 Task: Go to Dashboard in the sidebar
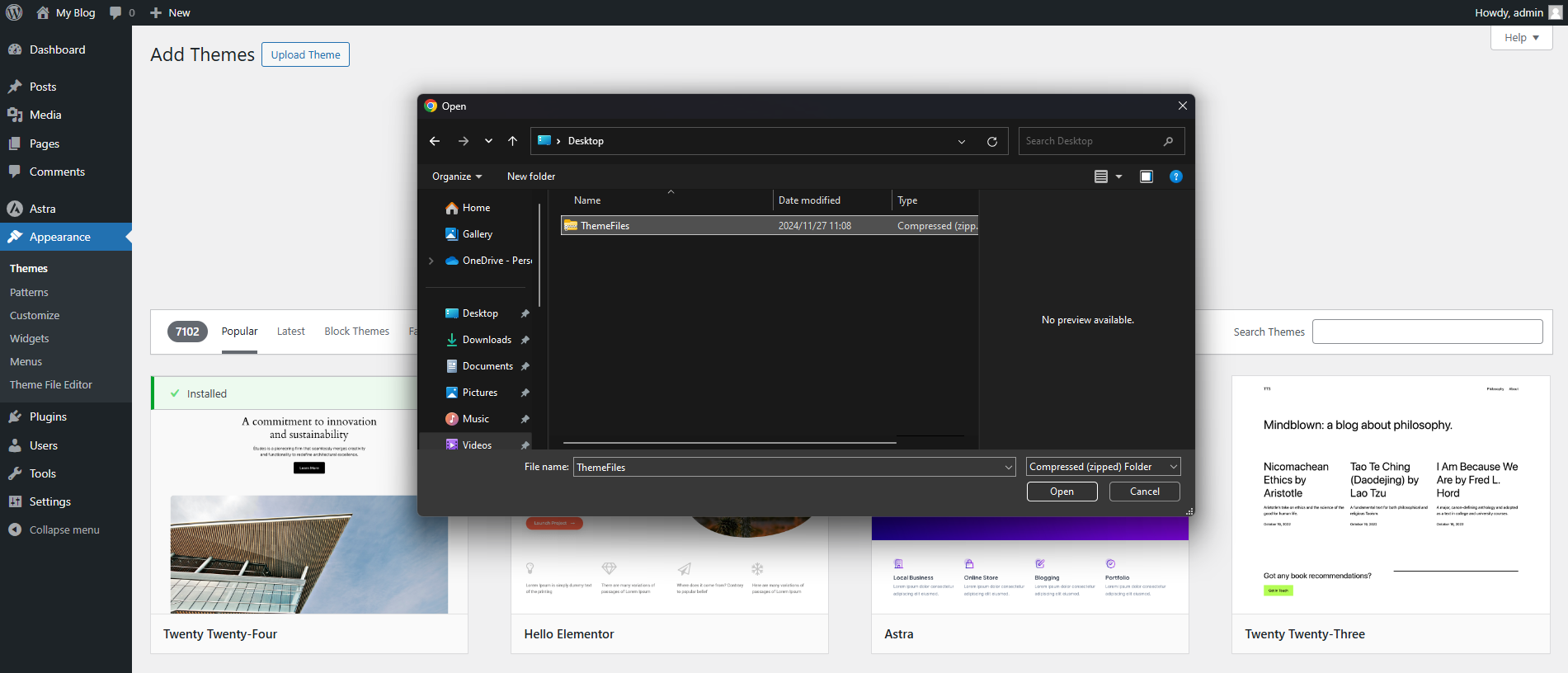click(57, 49)
